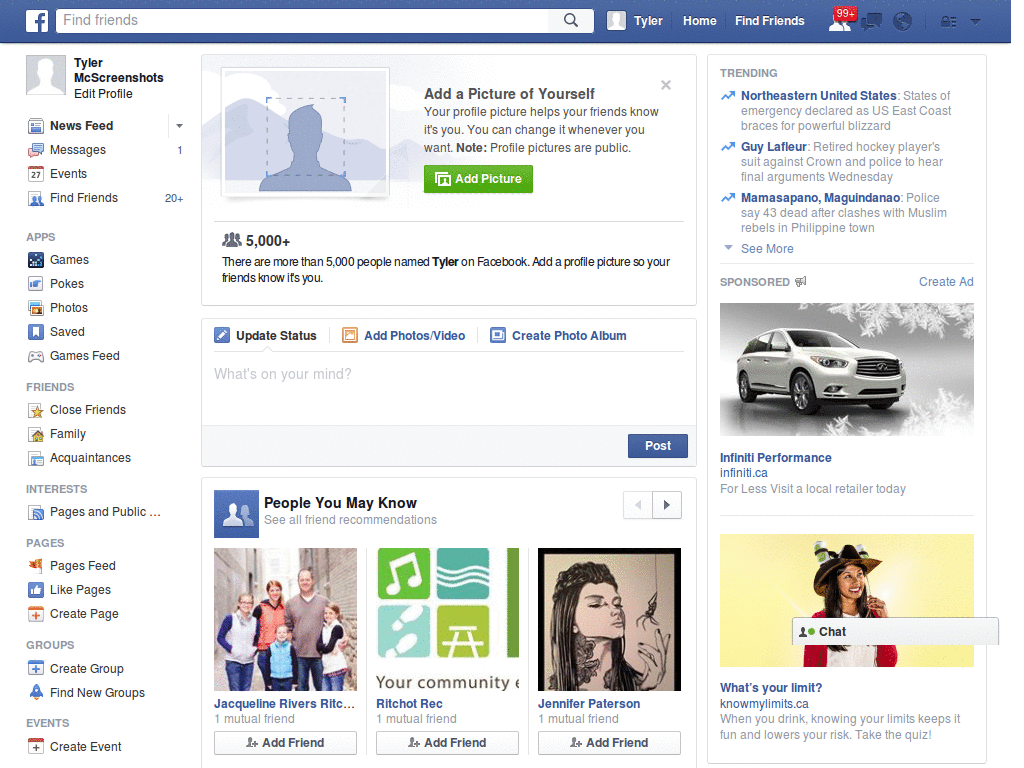Click the sponsored megaphone icon
1024x768 pixels.
[800, 281]
